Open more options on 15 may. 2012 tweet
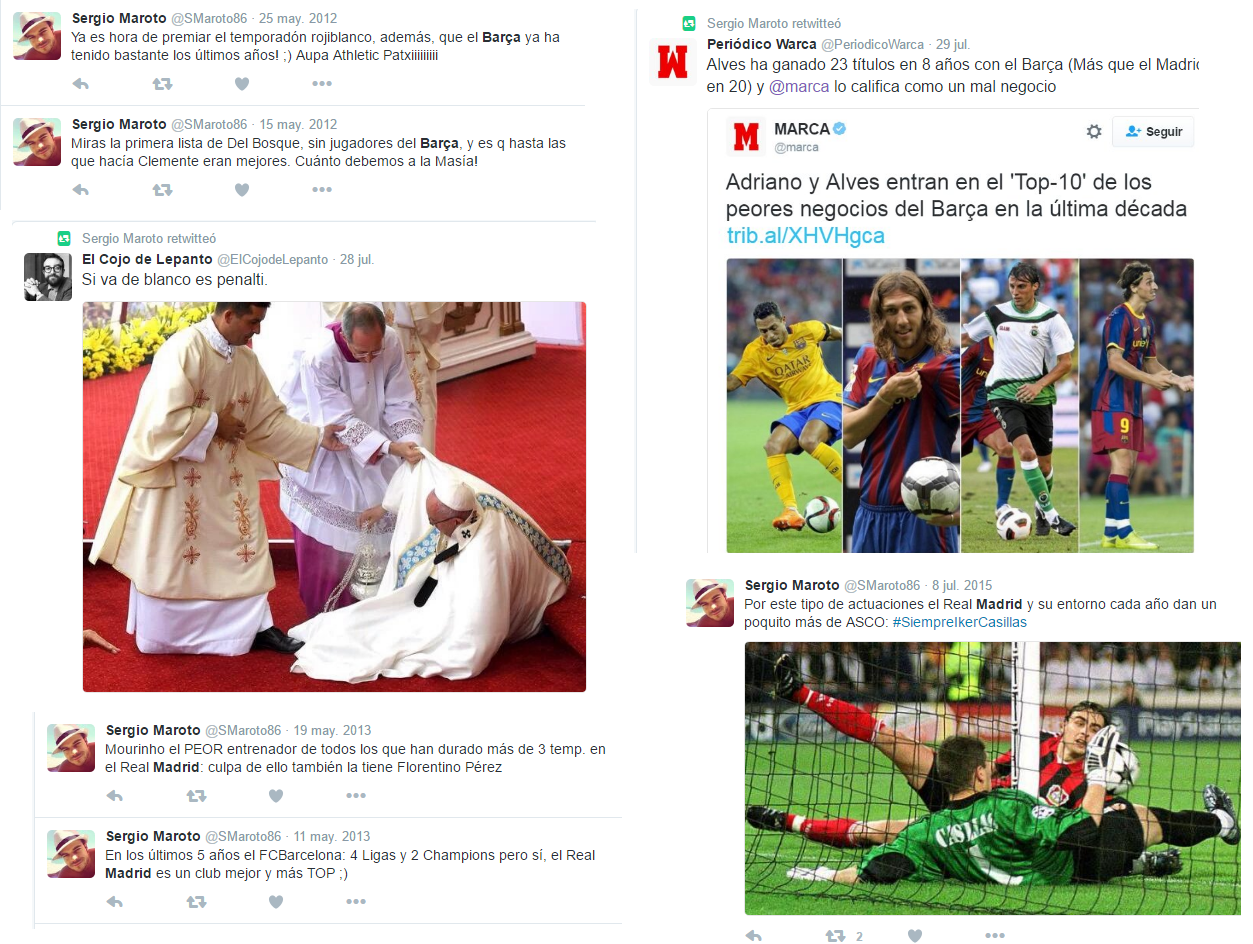Screen dimensions: 1253x944 pos(322,189)
